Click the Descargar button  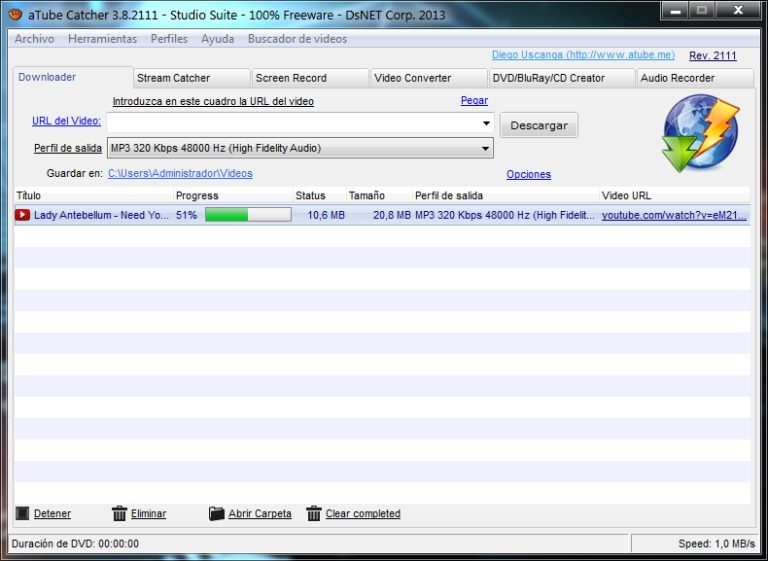(539, 125)
